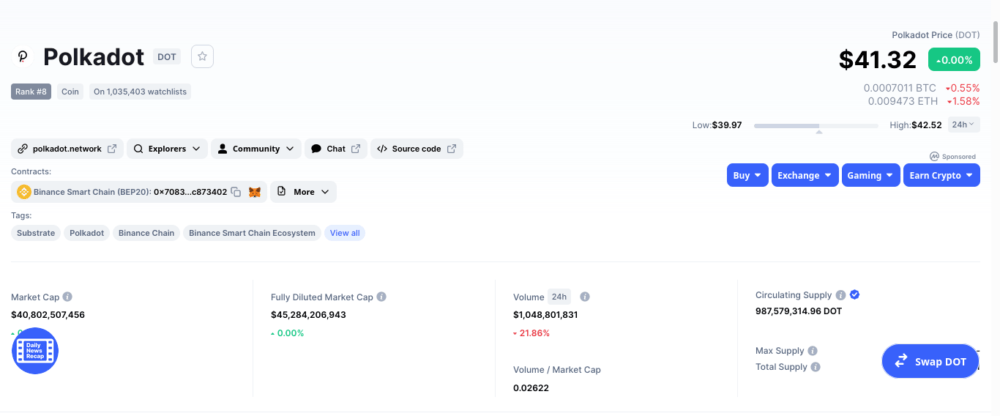Click the Max Supply info icon
Screen dimensions: 1000x416
point(812,351)
